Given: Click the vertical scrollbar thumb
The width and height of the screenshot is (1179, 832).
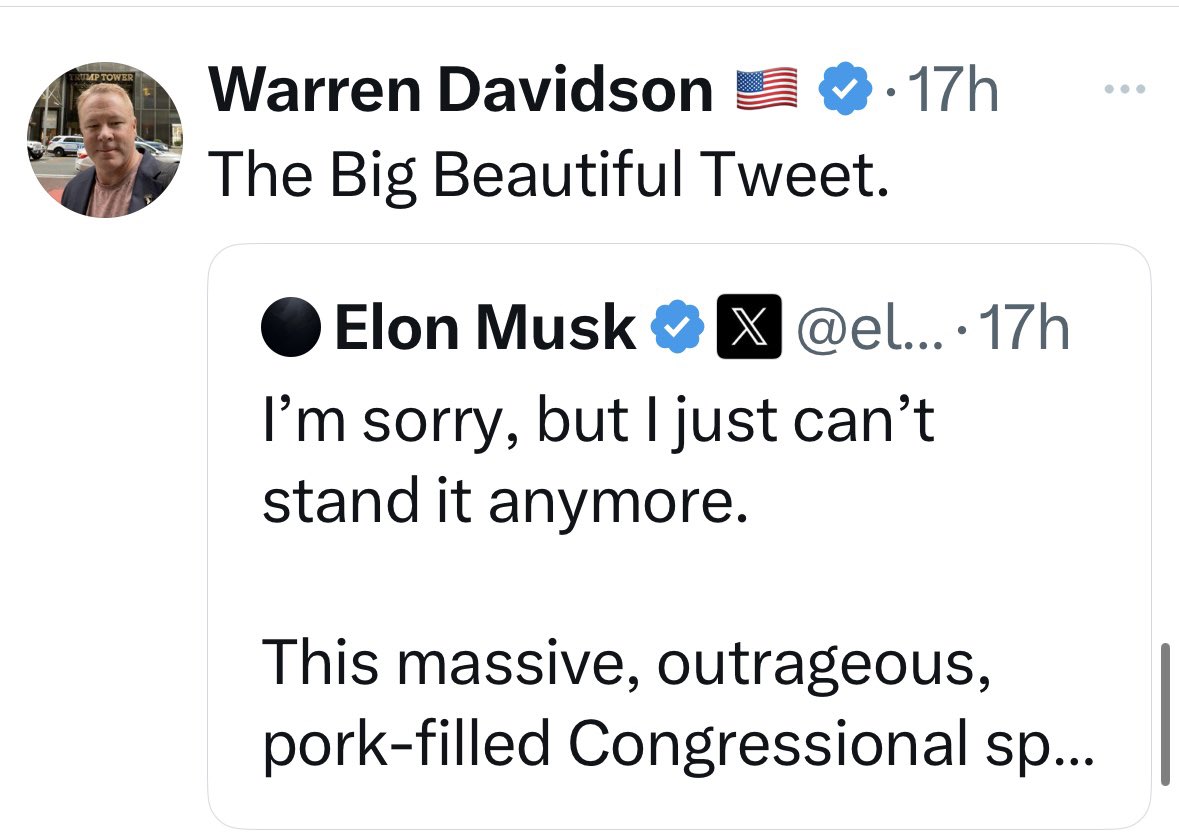Looking at the screenshot, I should [x=1164, y=715].
